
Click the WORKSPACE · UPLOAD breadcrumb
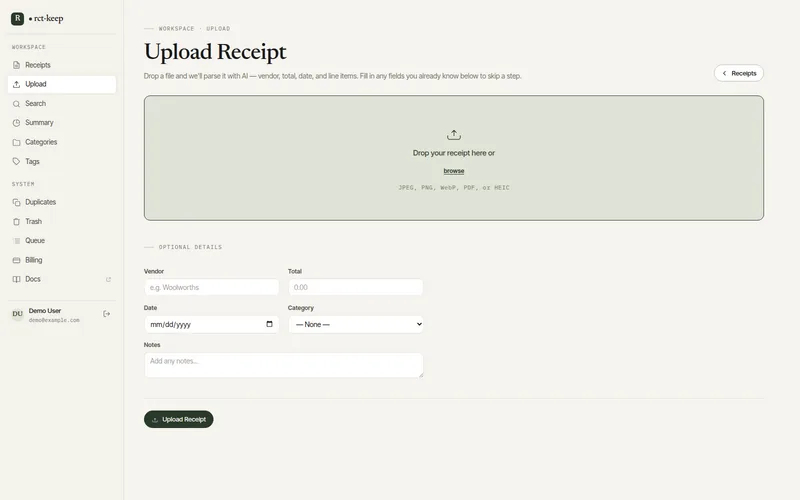tap(194, 29)
